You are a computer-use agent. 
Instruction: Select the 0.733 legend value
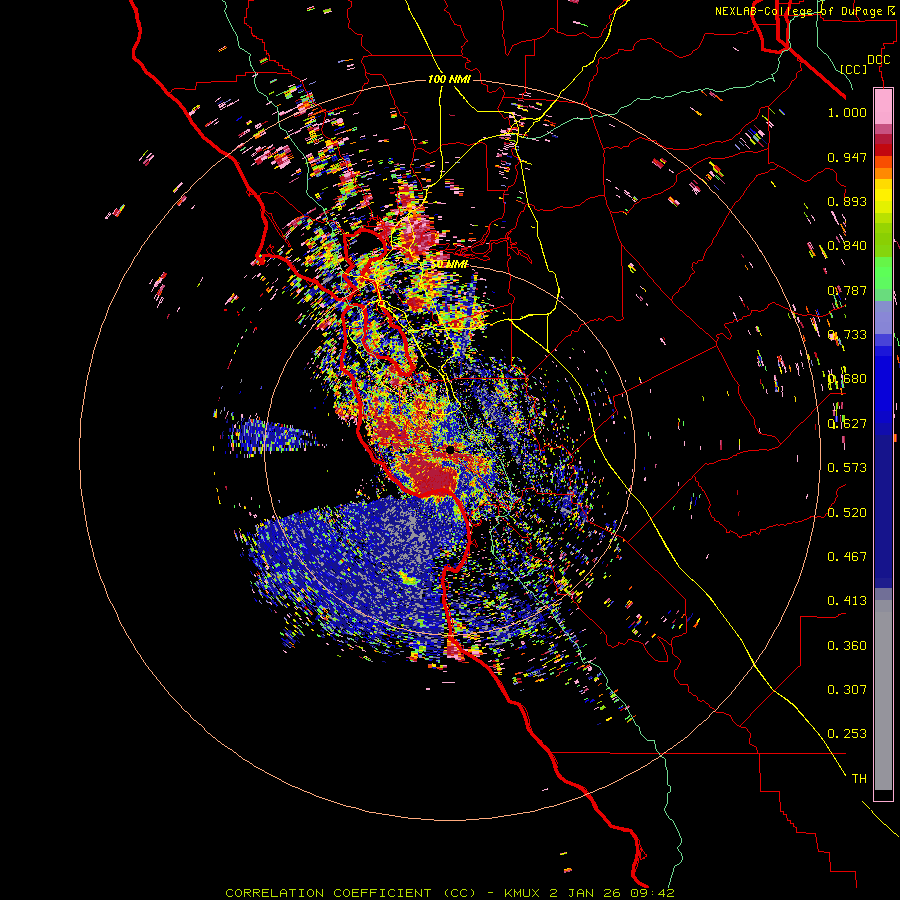click(x=847, y=335)
